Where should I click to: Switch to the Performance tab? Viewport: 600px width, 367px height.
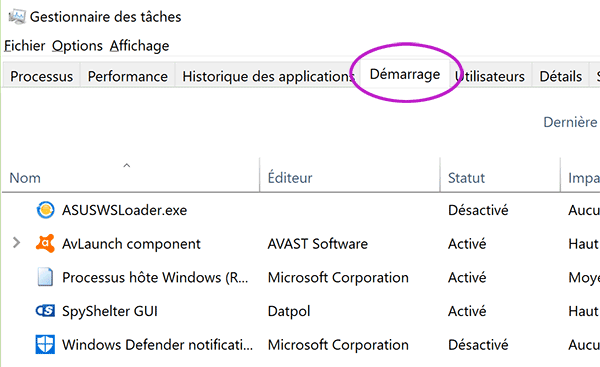click(127, 76)
